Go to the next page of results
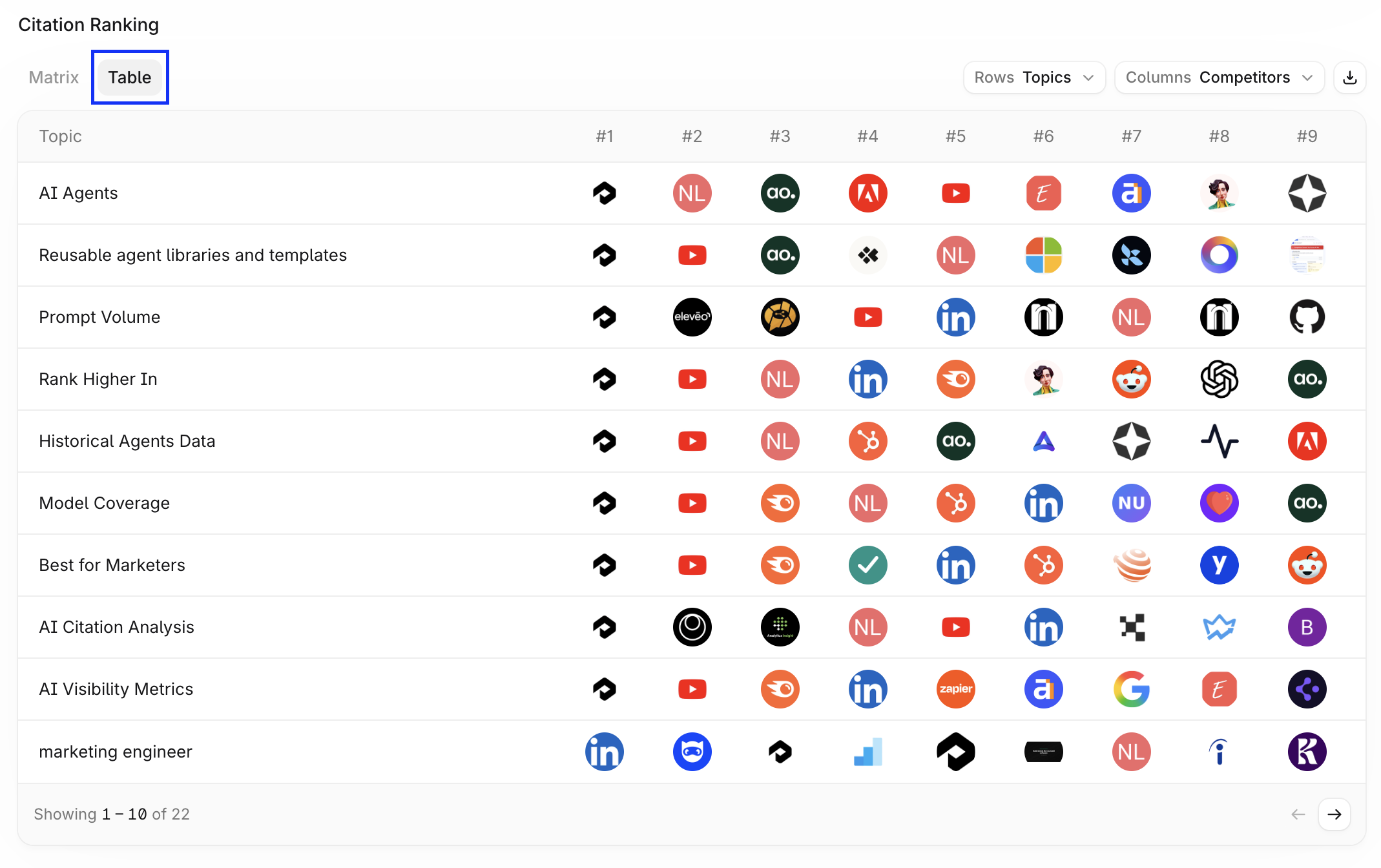1381x868 pixels. pyautogui.click(x=1334, y=814)
